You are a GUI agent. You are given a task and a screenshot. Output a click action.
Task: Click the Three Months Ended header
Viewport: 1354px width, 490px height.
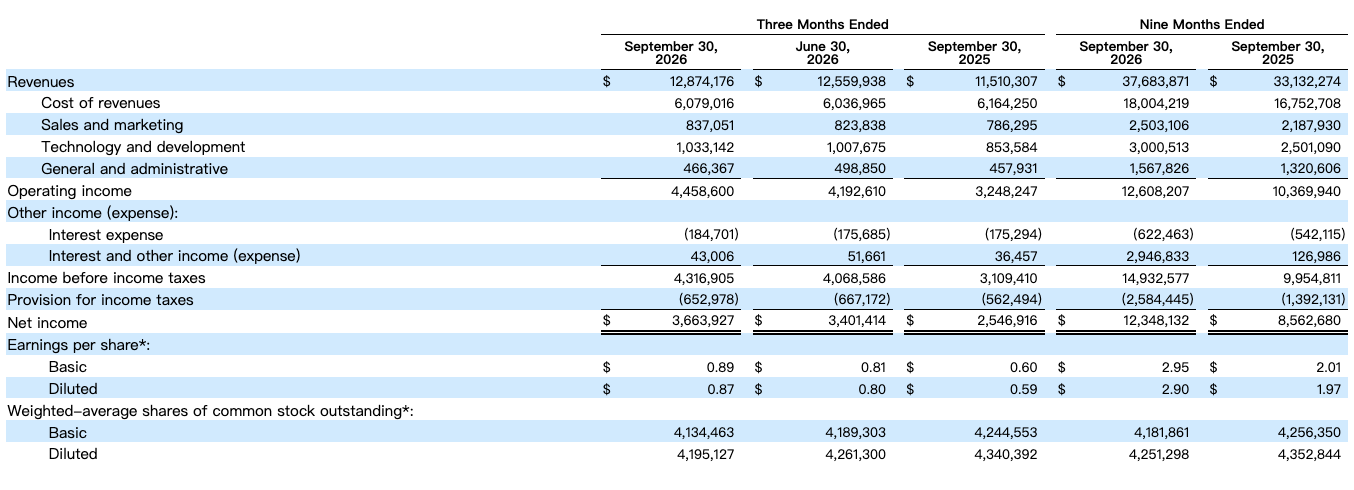tap(822, 24)
